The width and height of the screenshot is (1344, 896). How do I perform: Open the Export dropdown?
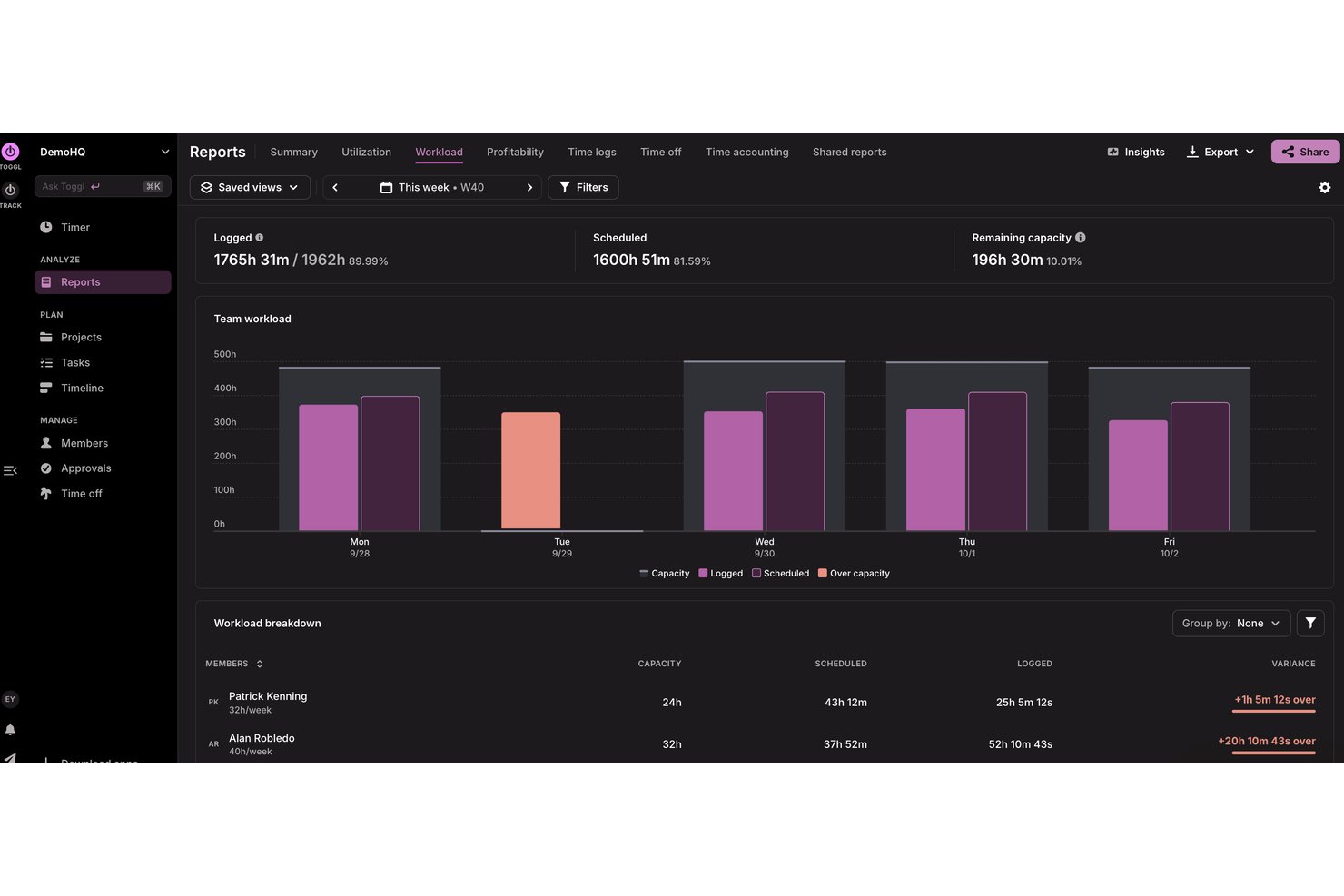point(1220,152)
